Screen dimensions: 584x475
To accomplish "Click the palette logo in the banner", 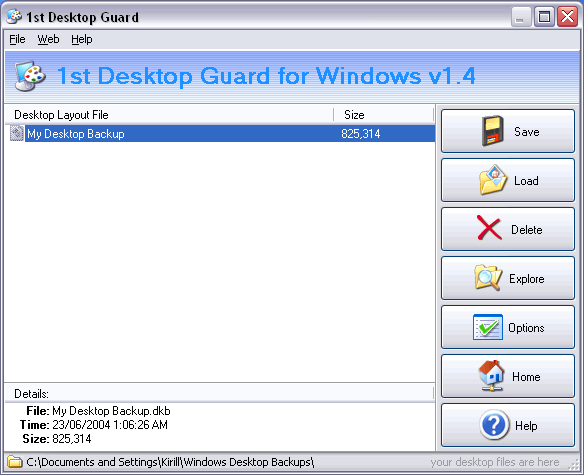I will pyautogui.click(x=30, y=76).
